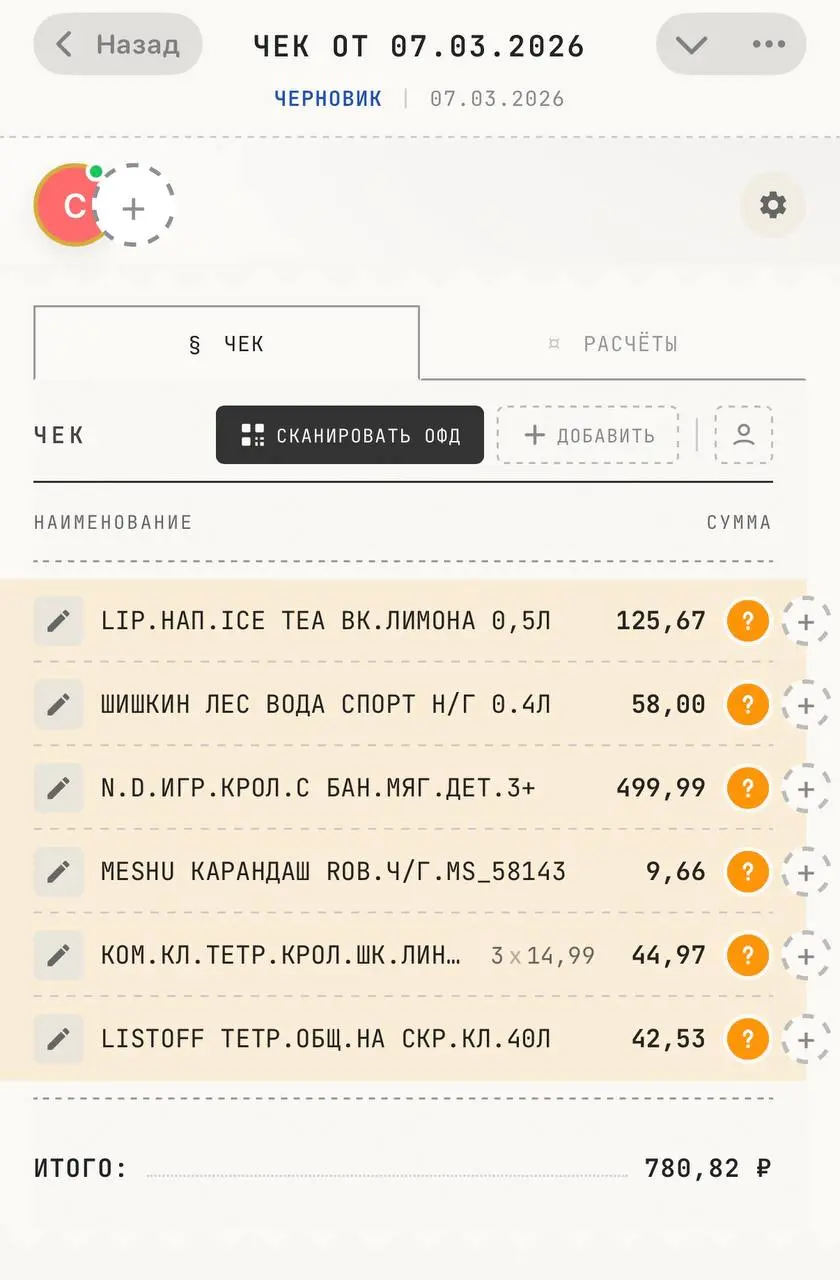
Task: Open the person icon button near ДОБАВИТЬ
Action: pyautogui.click(x=743, y=435)
